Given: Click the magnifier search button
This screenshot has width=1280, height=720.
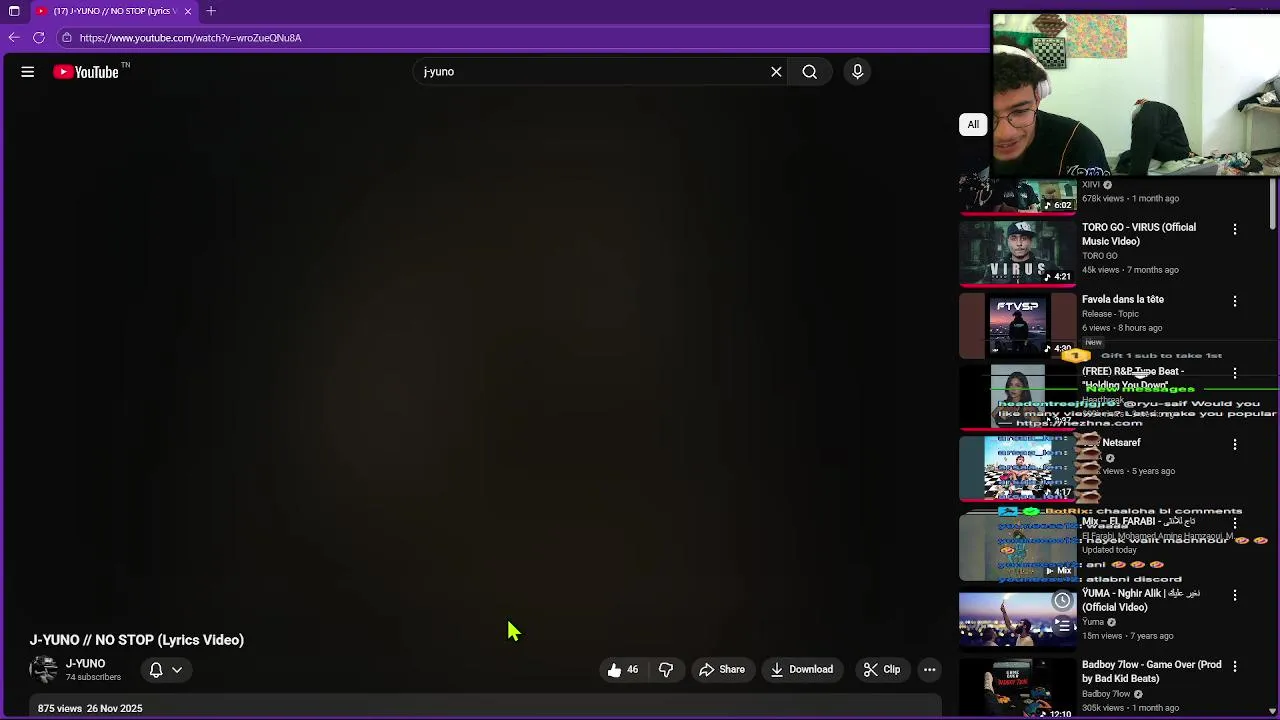Looking at the screenshot, I should coord(810,72).
